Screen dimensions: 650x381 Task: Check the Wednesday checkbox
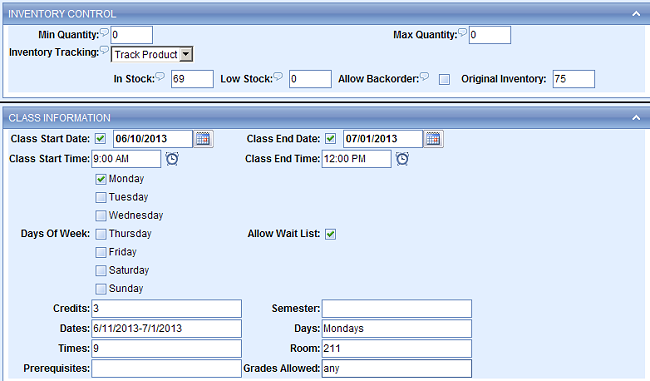point(101,216)
